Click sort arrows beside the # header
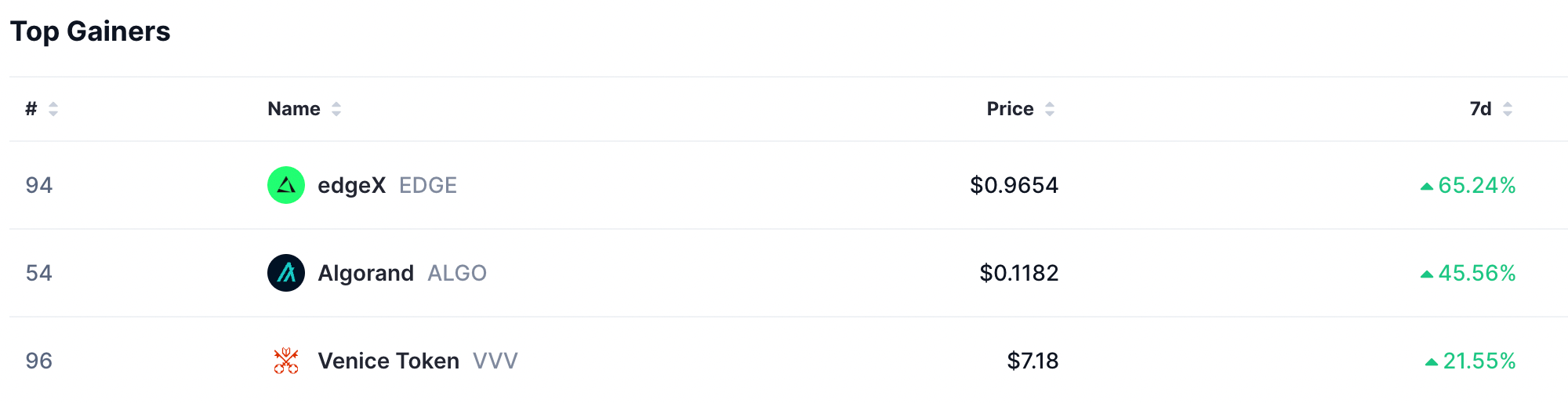Viewport: 1568px width, 403px height. coord(53,109)
